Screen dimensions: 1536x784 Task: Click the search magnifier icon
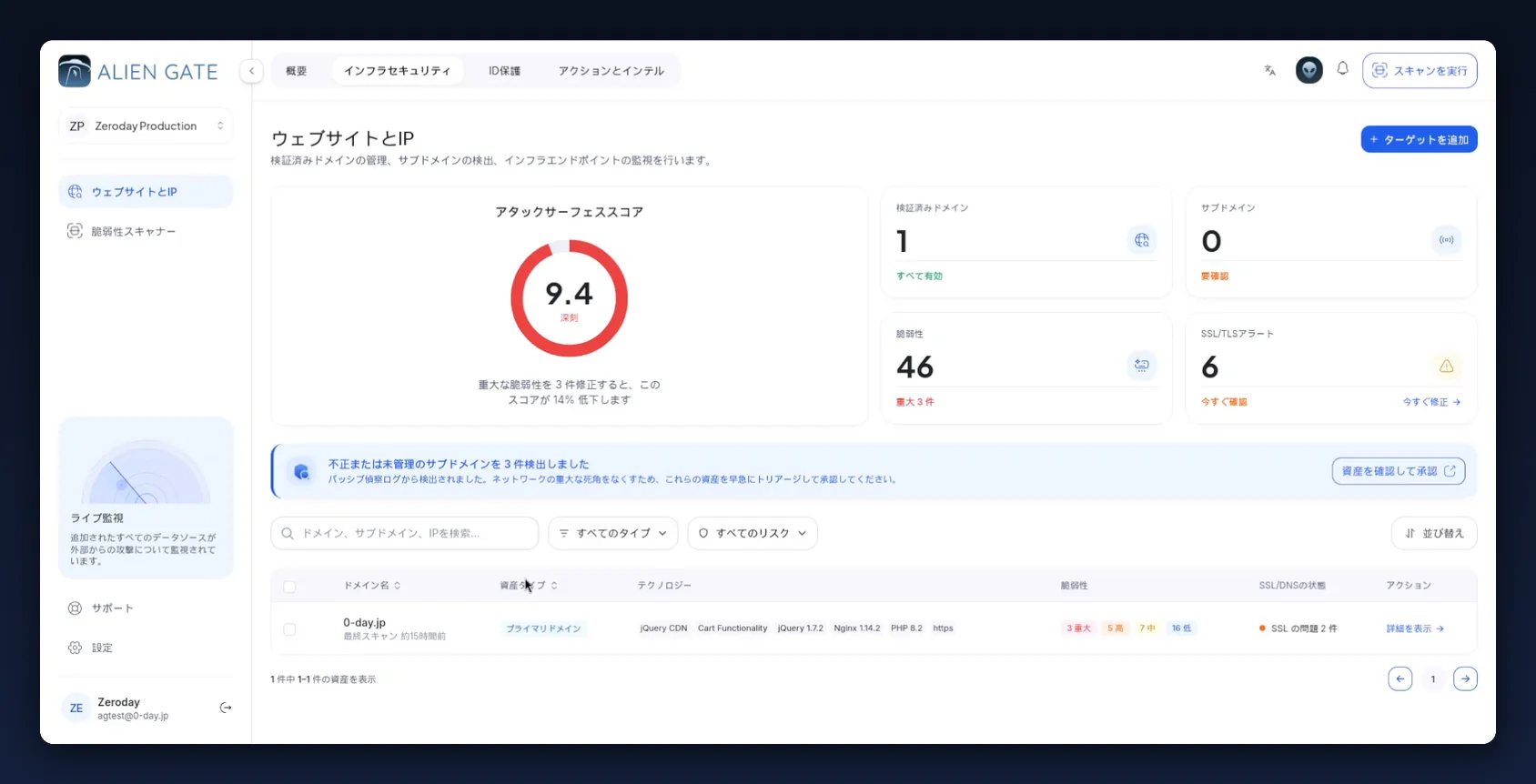pyautogui.click(x=288, y=533)
